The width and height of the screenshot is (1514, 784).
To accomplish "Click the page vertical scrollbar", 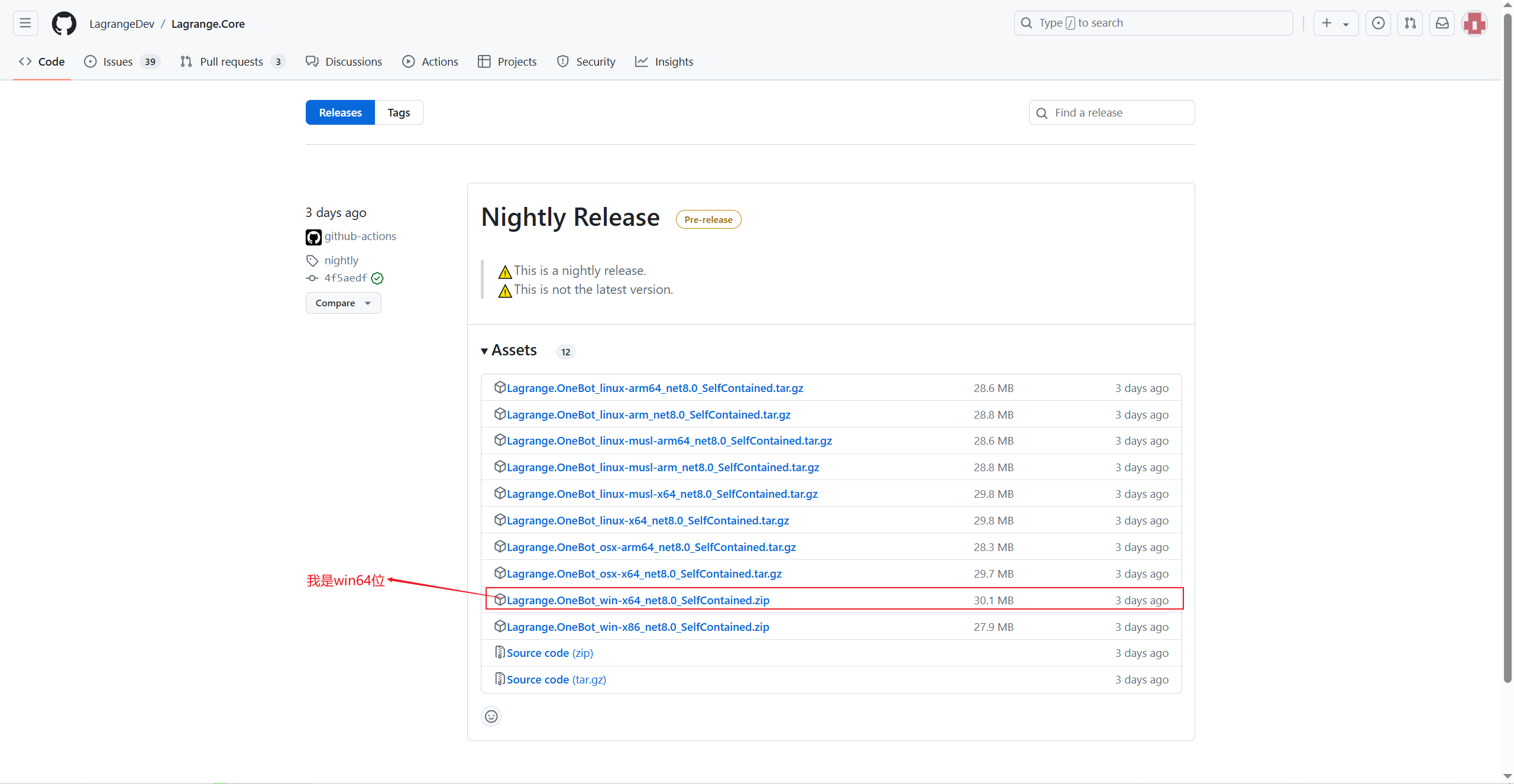I will pos(1507,348).
